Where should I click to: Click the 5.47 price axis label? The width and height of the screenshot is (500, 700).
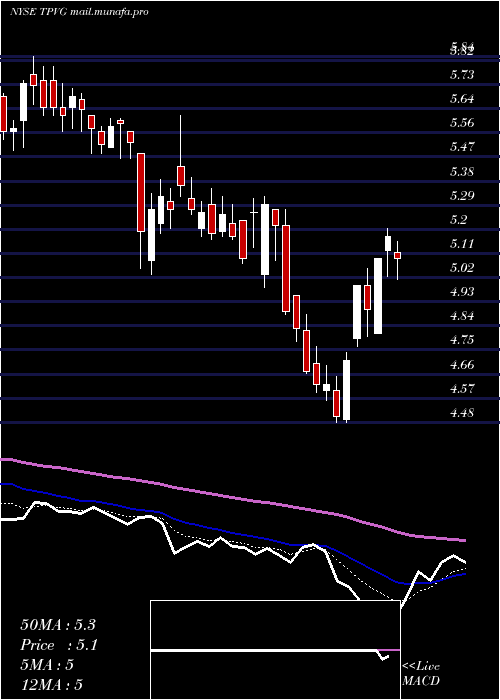(462, 147)
